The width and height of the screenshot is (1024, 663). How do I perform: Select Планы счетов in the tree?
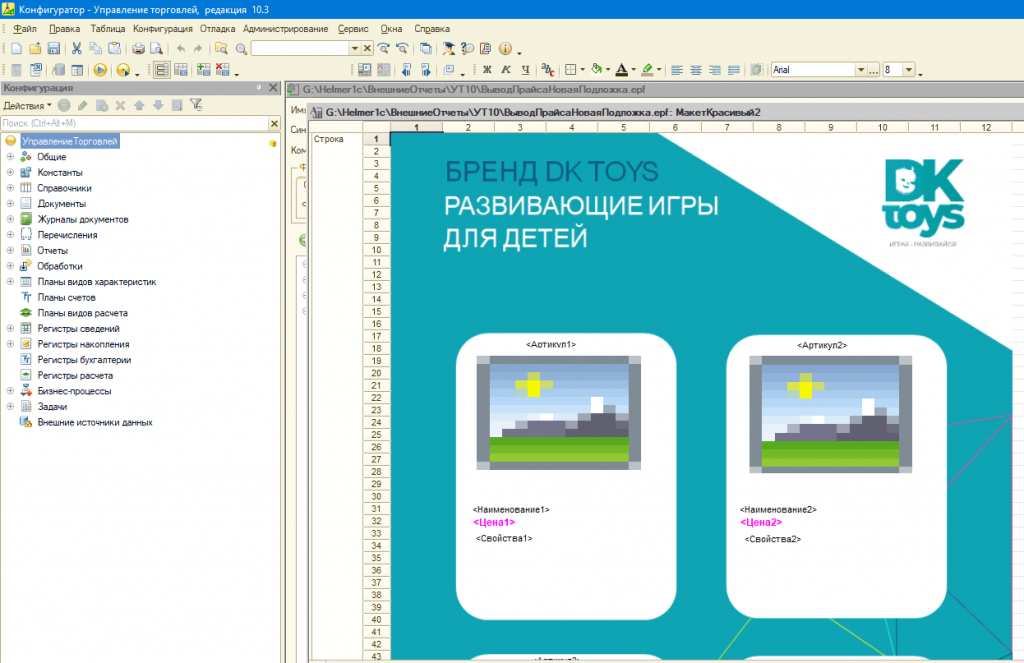tap(66, 297)
